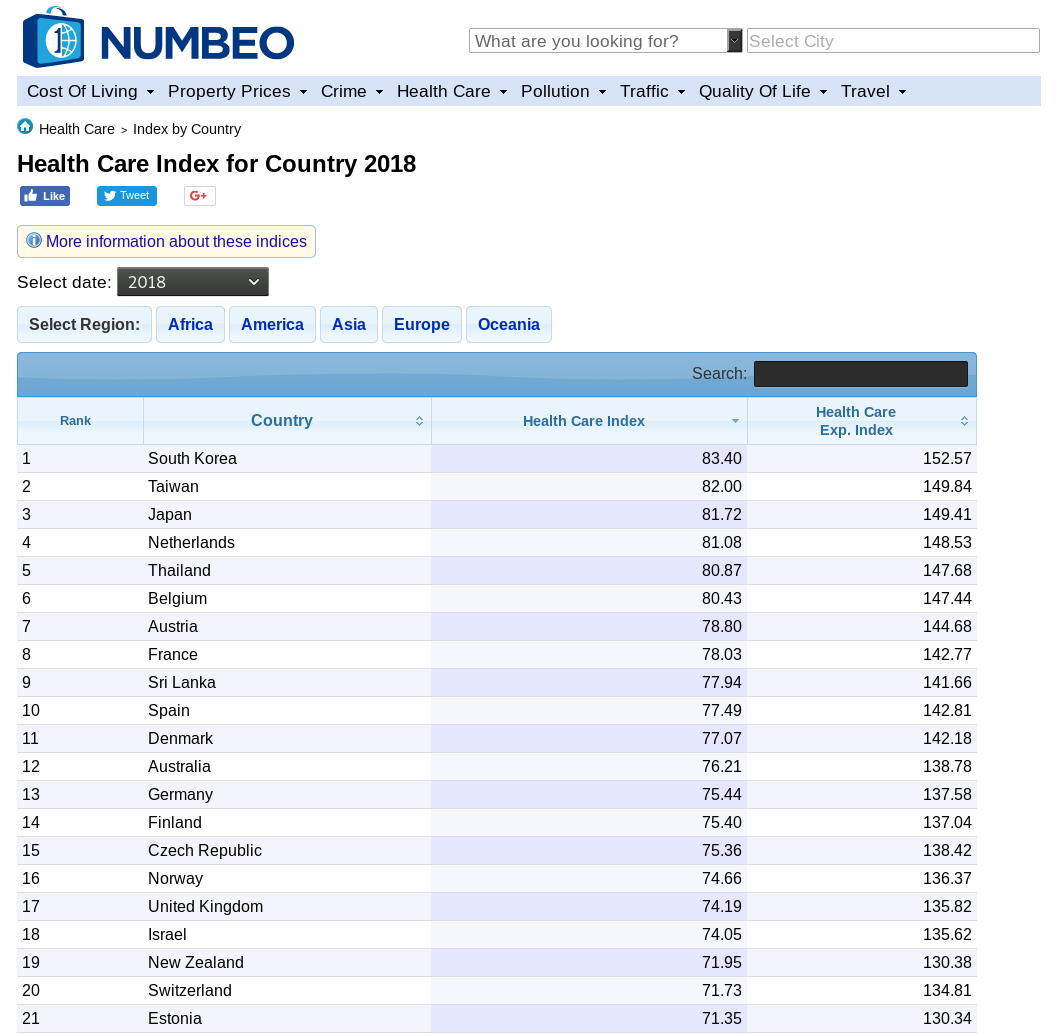Click the Numbeo logo icon
The width and height of the screenshot is (1062, 1034).
pos(53,38)
